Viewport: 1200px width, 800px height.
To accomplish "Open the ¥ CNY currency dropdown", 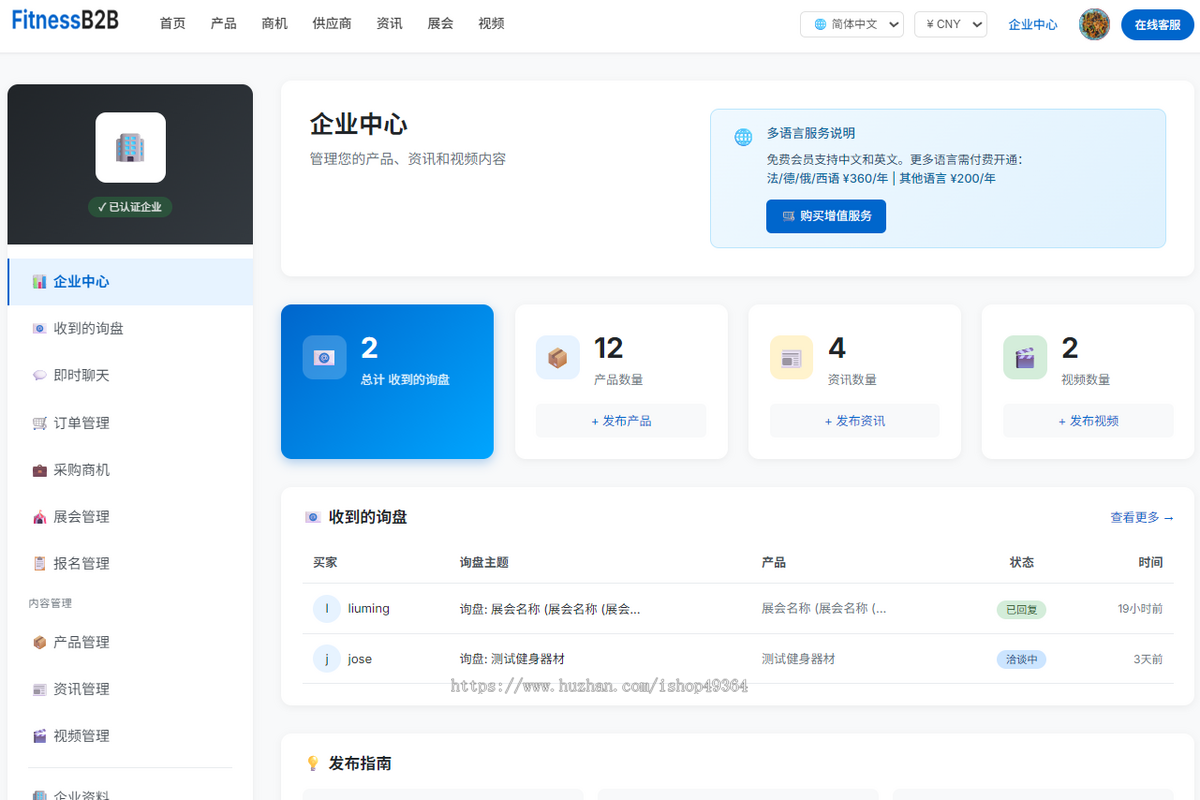I will click(x=951, y=24).
